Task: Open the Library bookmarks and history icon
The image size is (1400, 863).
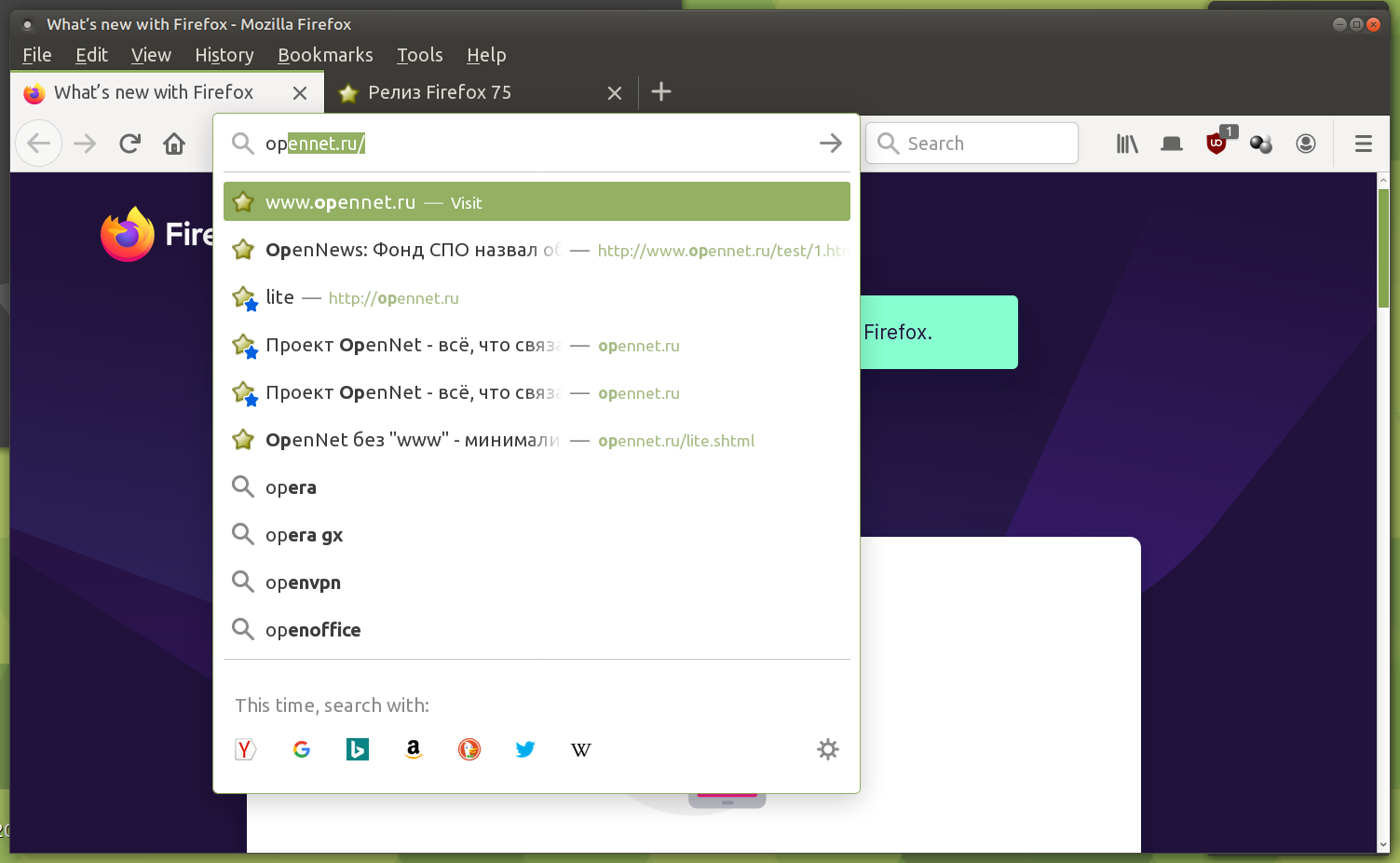Action: 1127,144
